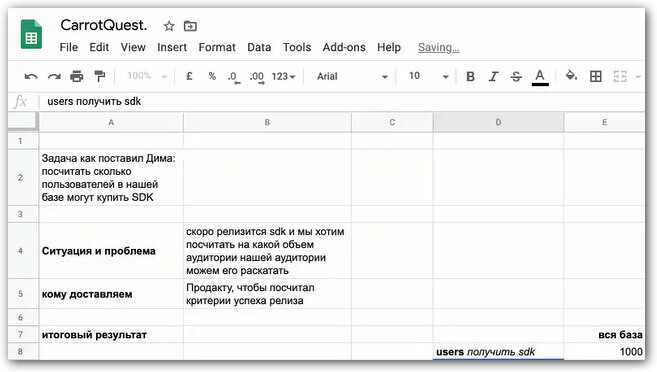Open the move to folder icon
The width and height of the screenshot is (657, 372).
pyautogui.click(x=190, y=26)
